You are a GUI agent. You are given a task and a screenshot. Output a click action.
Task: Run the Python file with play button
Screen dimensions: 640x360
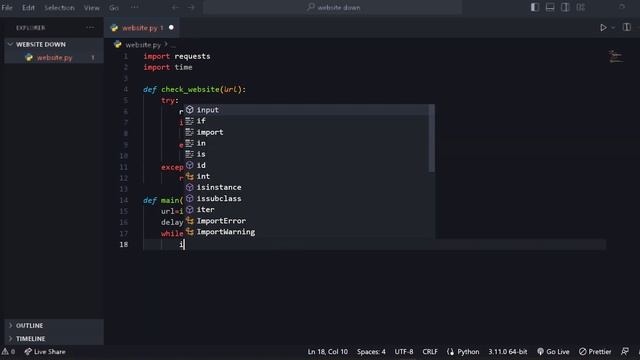coord(603,27)
